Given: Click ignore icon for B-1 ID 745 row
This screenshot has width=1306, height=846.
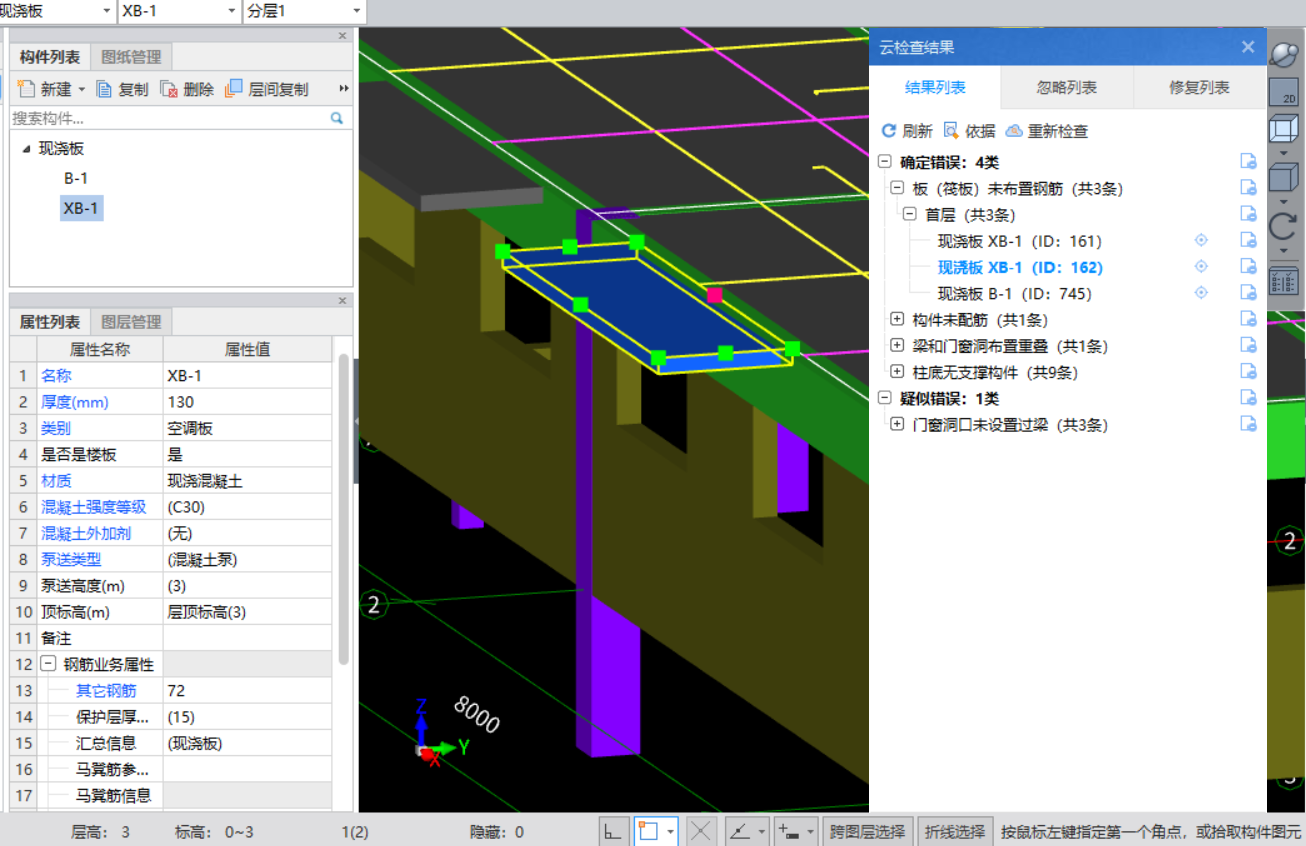Looking at the screenshot, I should (1248, 292).
